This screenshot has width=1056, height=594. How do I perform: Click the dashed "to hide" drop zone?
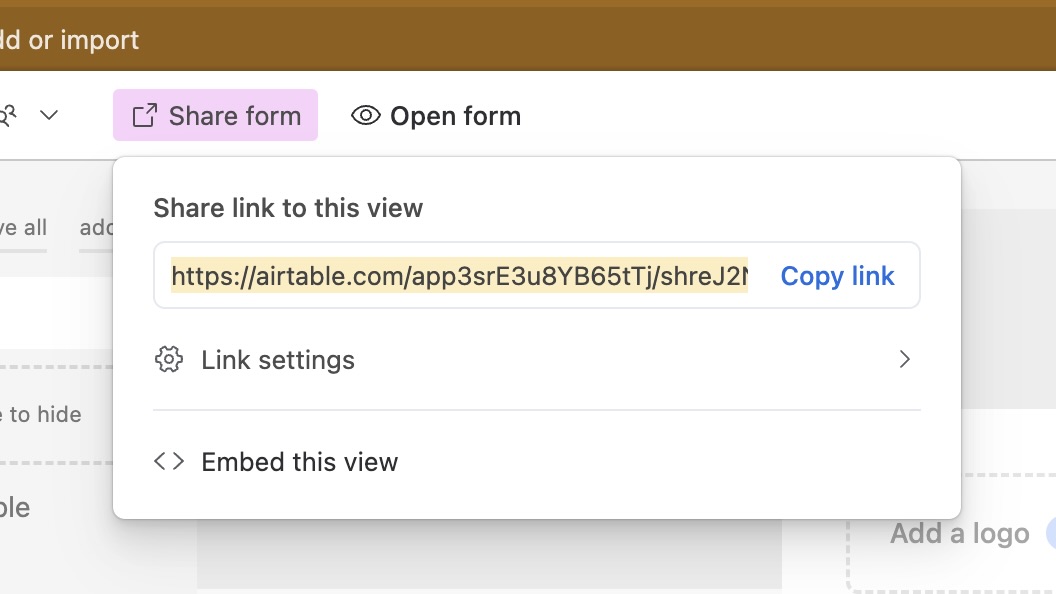pyautogui.click(x=45, y=414)
